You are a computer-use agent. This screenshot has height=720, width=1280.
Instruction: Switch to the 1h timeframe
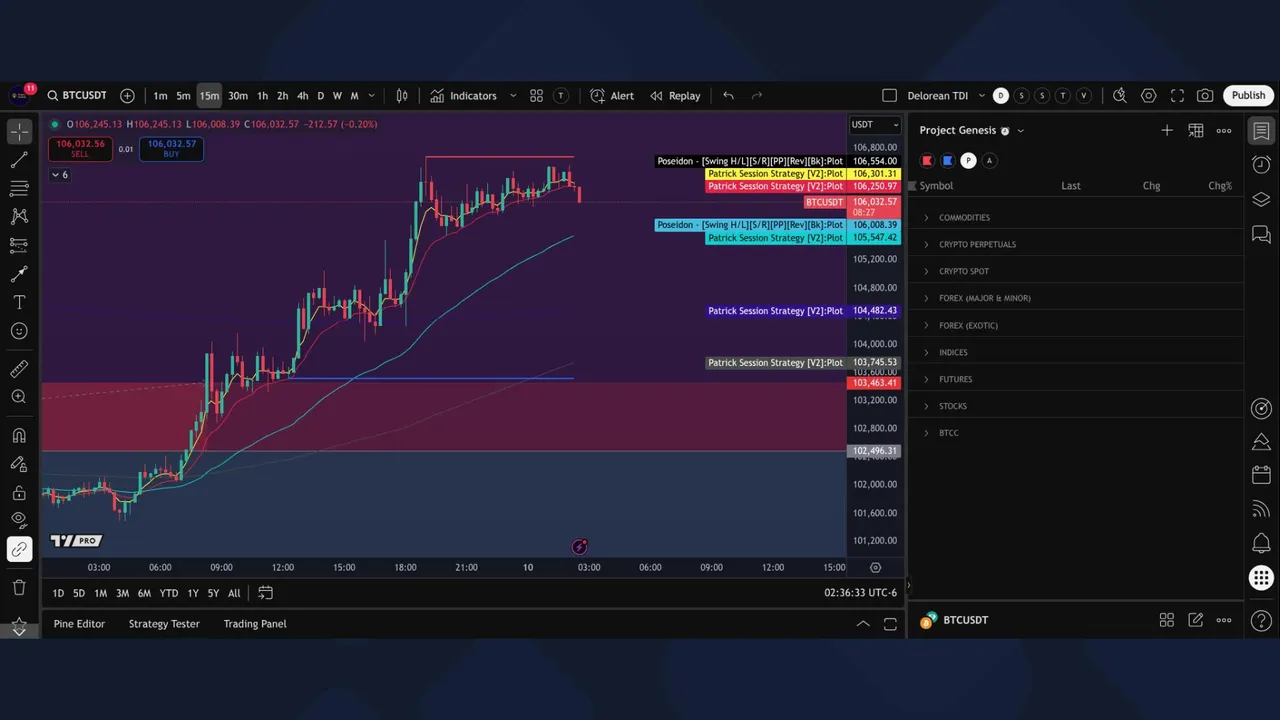(x=262, y=96)
